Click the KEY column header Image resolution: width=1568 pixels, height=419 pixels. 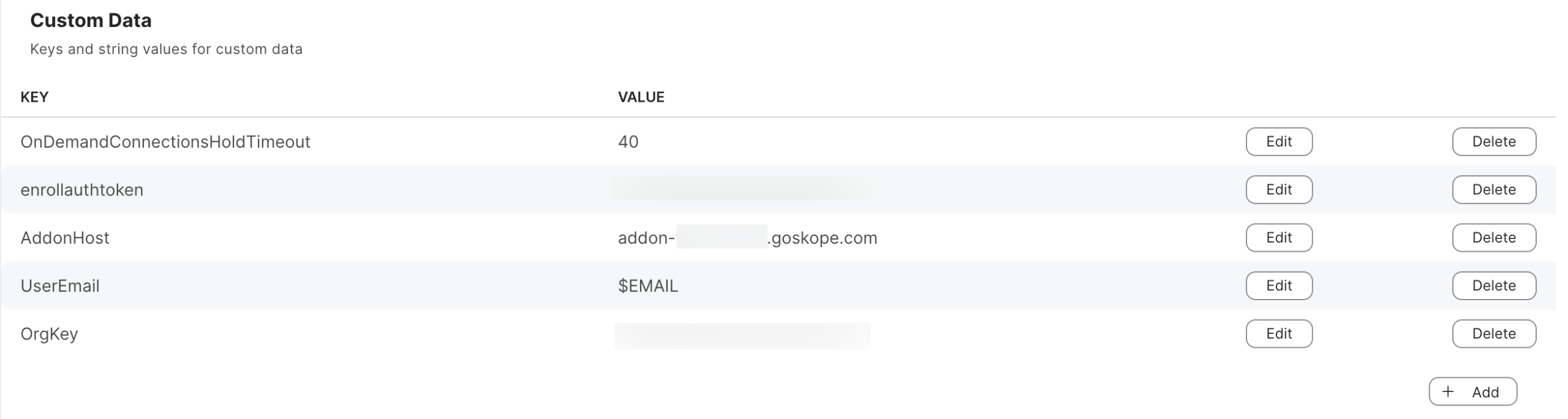coord(34,97)
